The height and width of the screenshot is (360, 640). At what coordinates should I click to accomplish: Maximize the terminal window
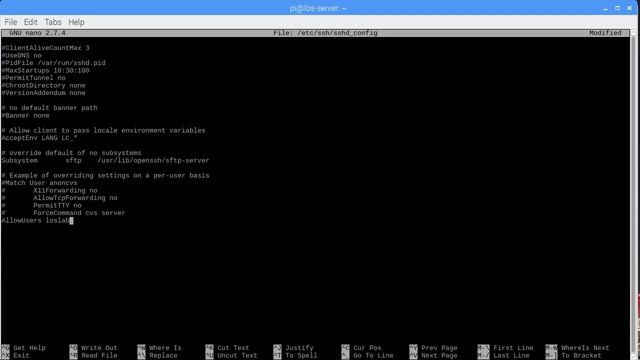[618, 8]
